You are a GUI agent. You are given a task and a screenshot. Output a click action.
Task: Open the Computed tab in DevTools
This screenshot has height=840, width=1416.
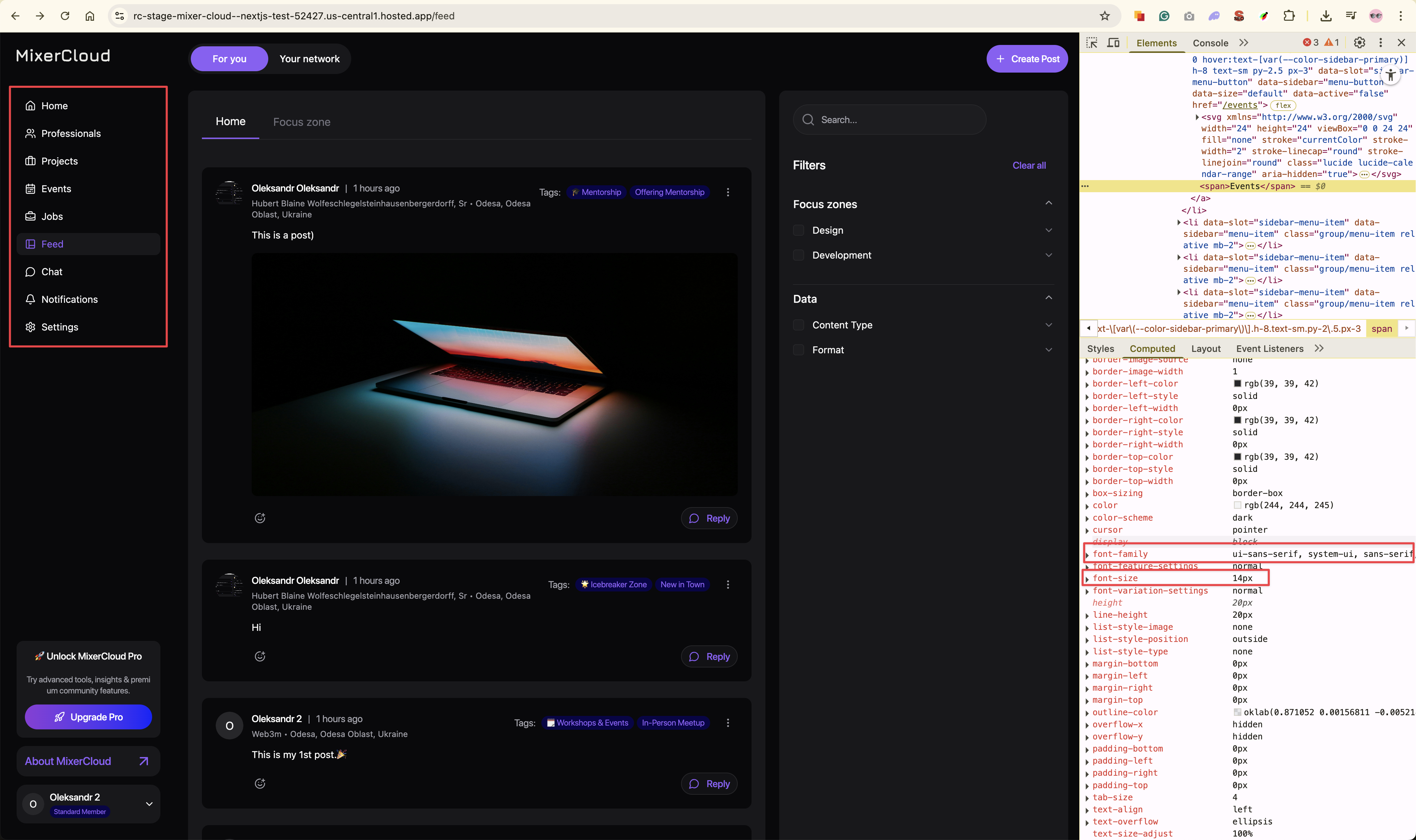(x=1152, y=349)
